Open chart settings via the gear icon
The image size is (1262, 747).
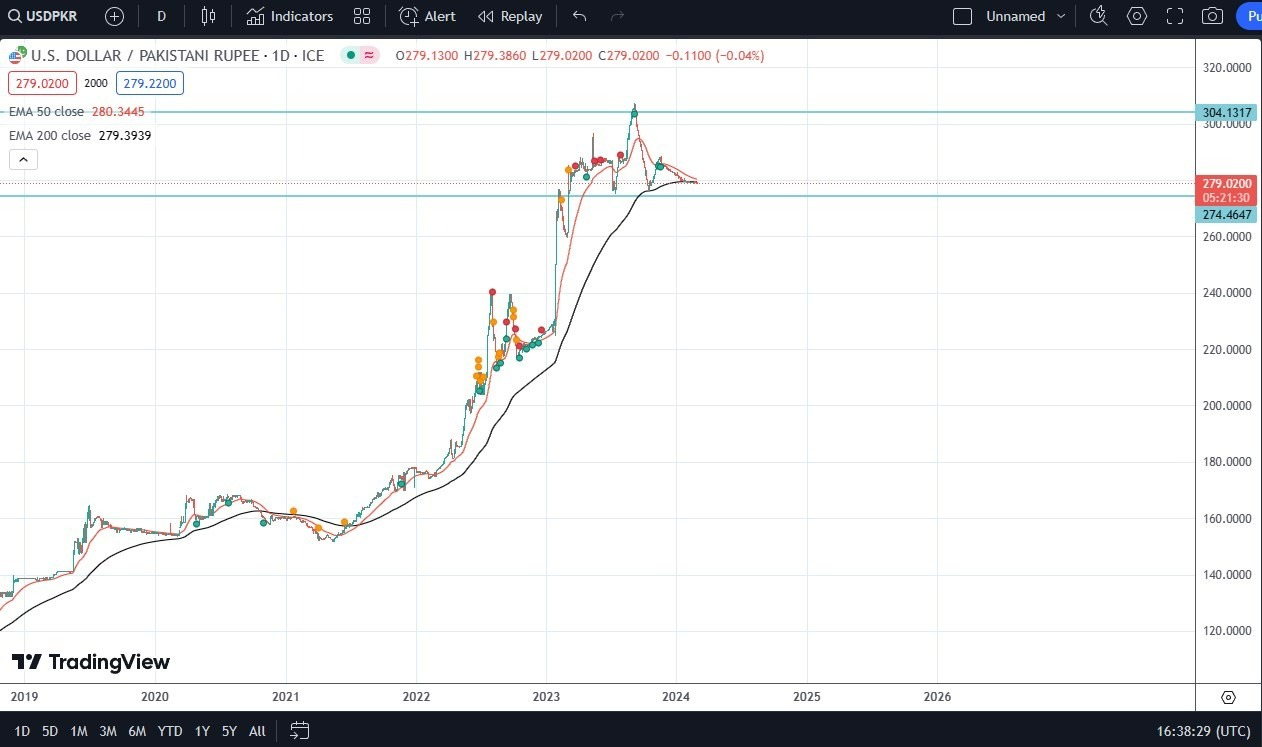1136,16
